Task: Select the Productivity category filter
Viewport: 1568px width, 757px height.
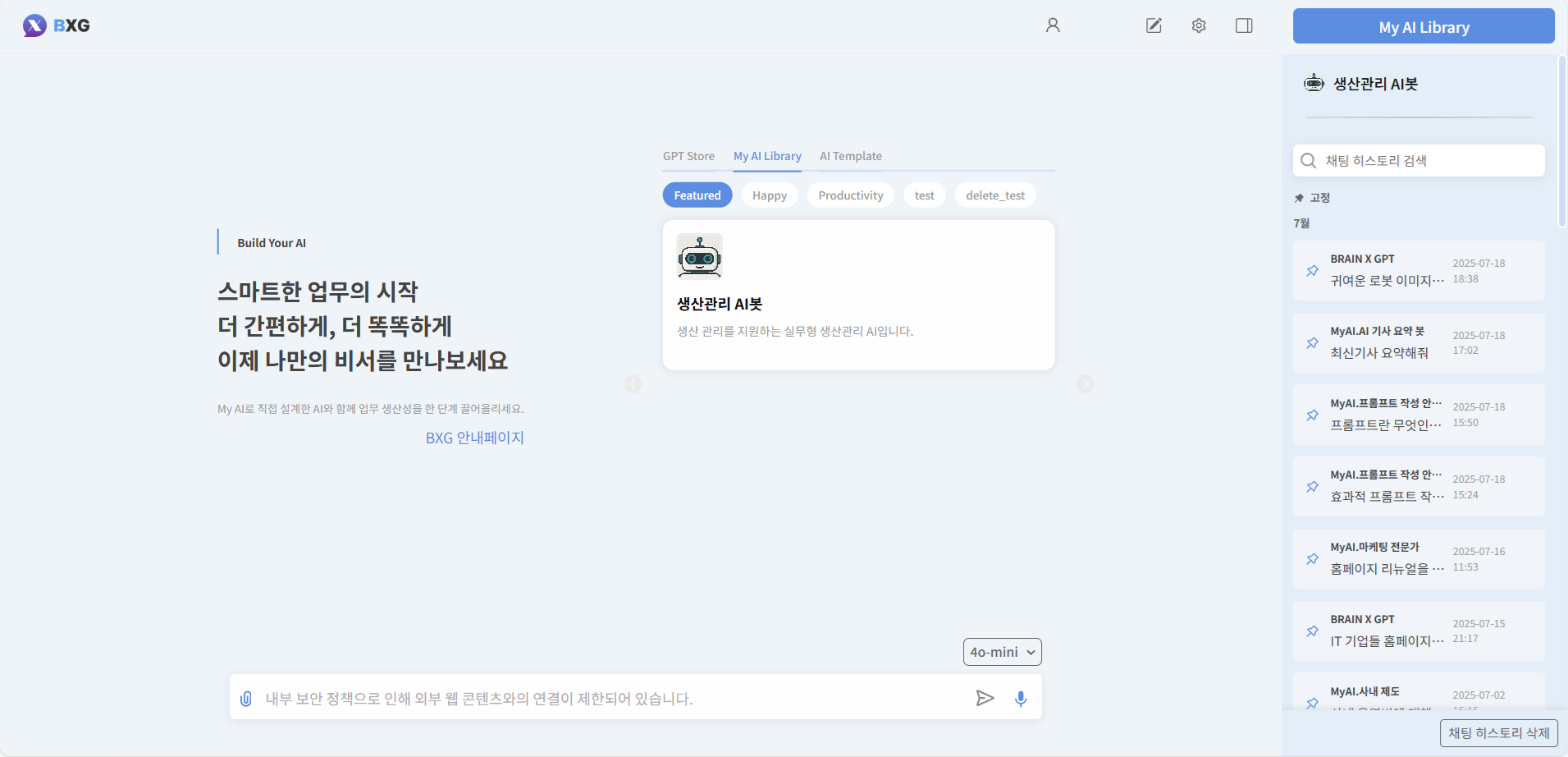Action: [x=850, y=195]
